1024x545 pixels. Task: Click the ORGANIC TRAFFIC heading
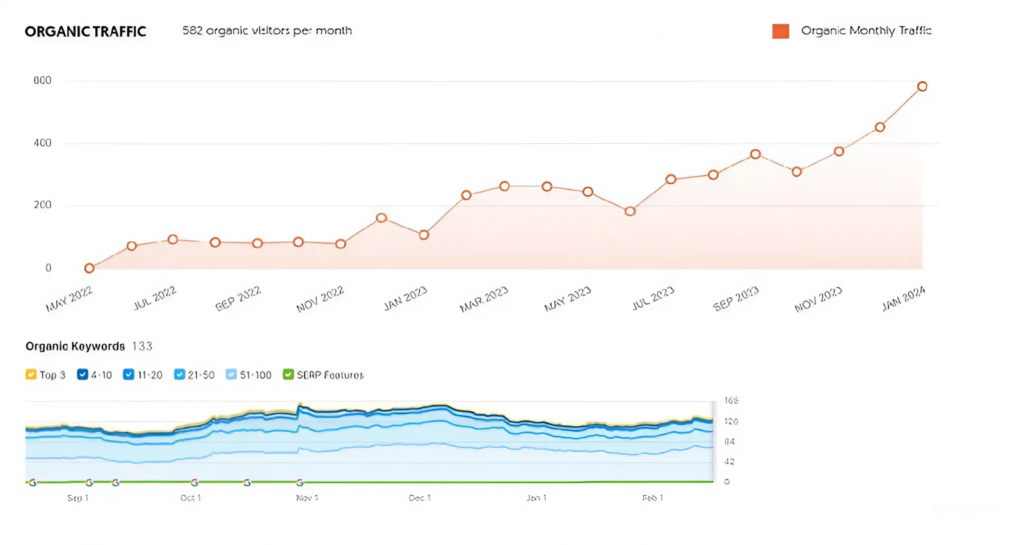[x=85, y=31]
